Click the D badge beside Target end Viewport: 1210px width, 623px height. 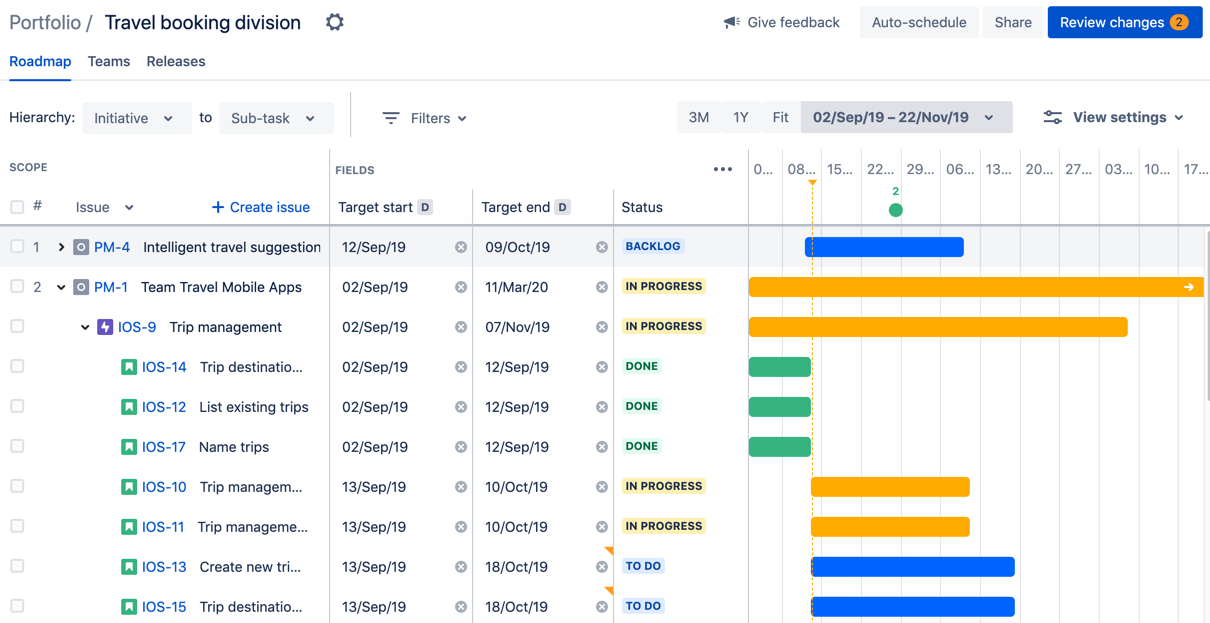(562, 207)
